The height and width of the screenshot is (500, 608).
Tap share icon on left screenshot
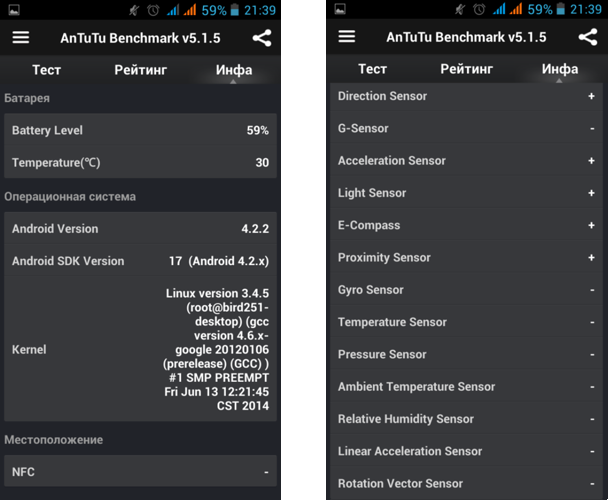click(x=262, y=38)
